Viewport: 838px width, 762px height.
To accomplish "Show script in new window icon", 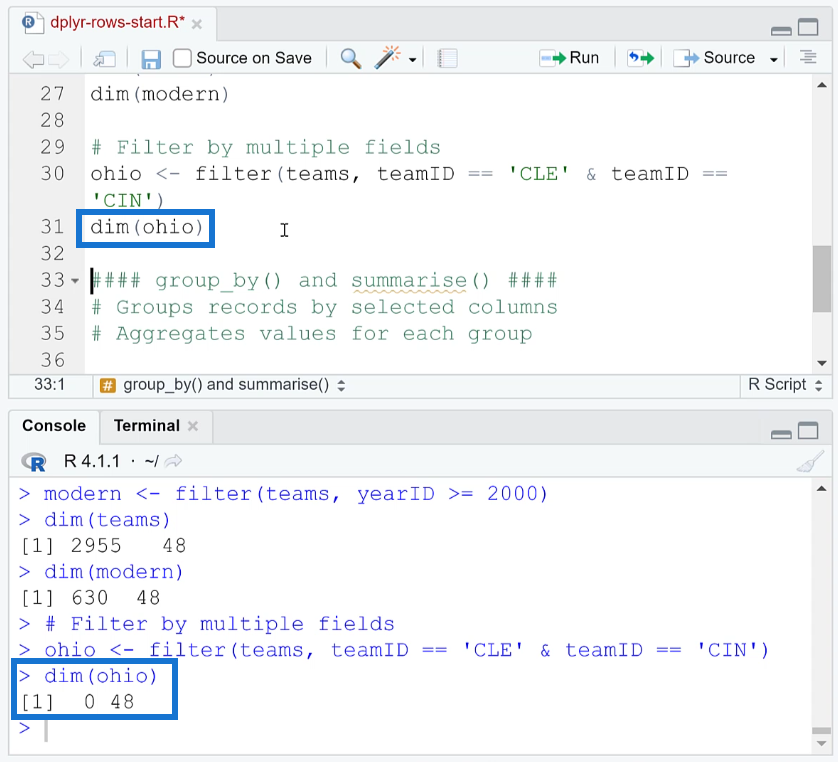I will click(x=105, y=58).
